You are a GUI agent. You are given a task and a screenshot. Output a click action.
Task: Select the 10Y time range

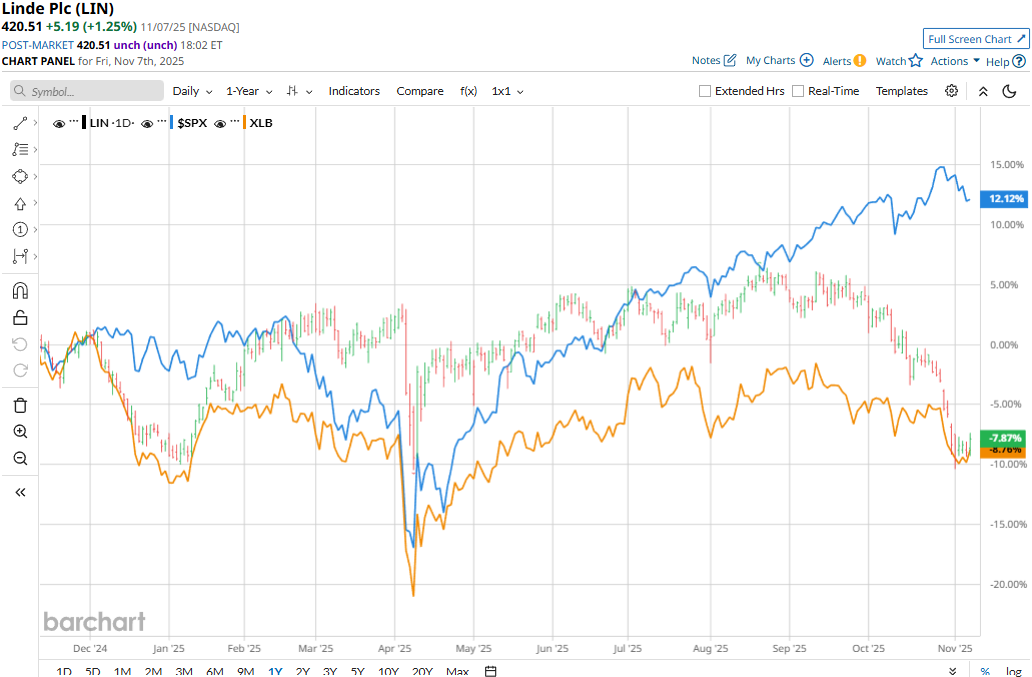(x=388, y=671)
